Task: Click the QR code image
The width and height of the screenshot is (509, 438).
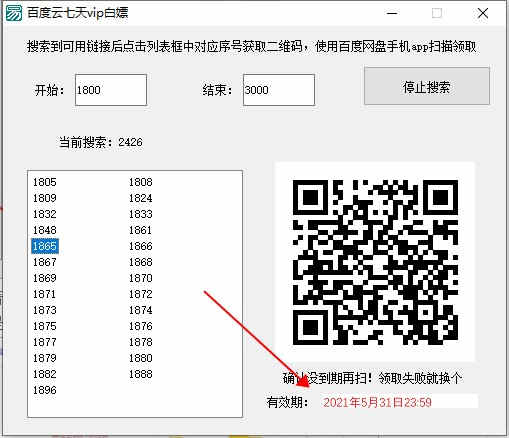Action: (375, 262)
